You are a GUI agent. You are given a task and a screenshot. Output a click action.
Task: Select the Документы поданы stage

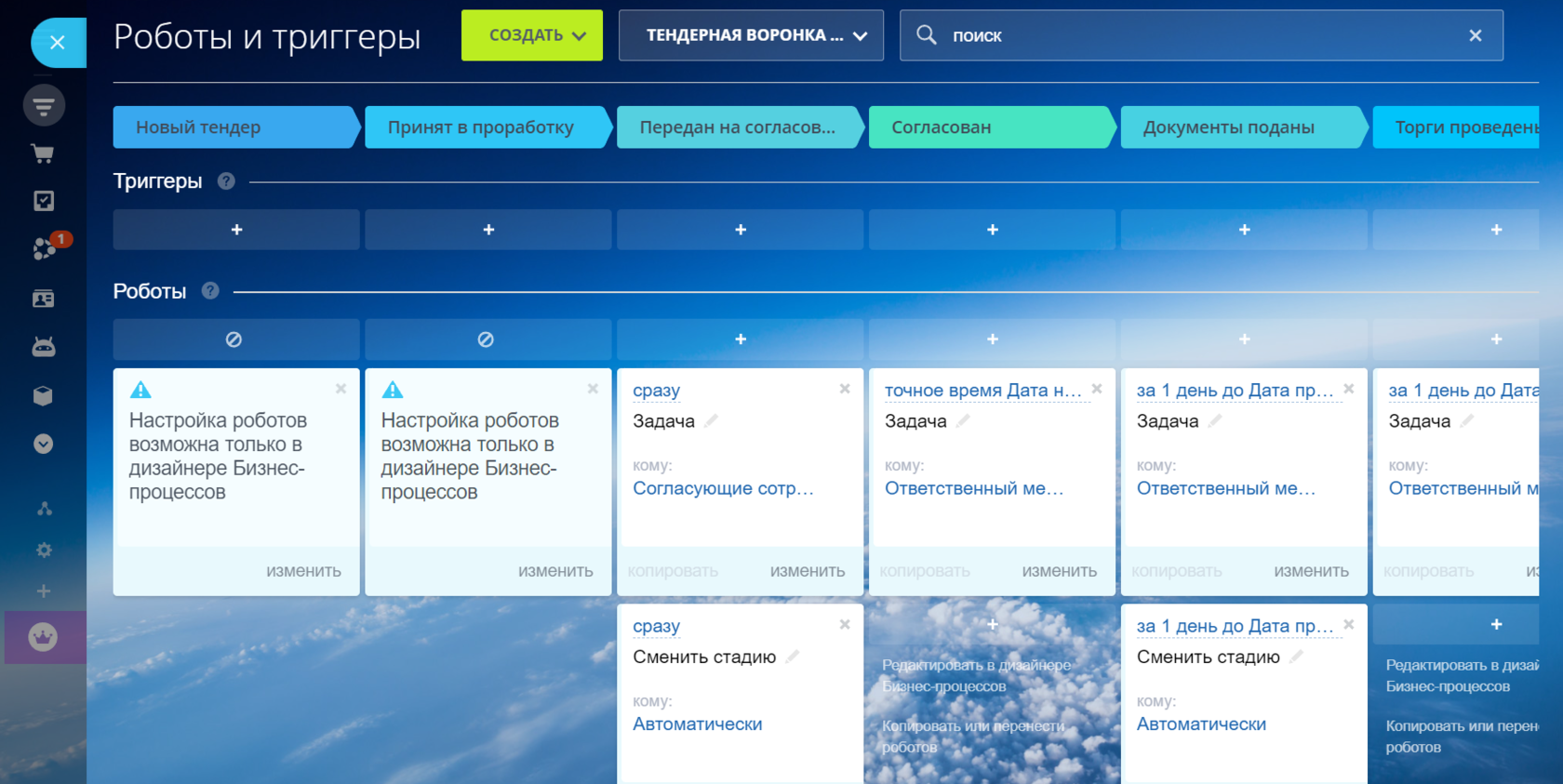click(1244, 127)
